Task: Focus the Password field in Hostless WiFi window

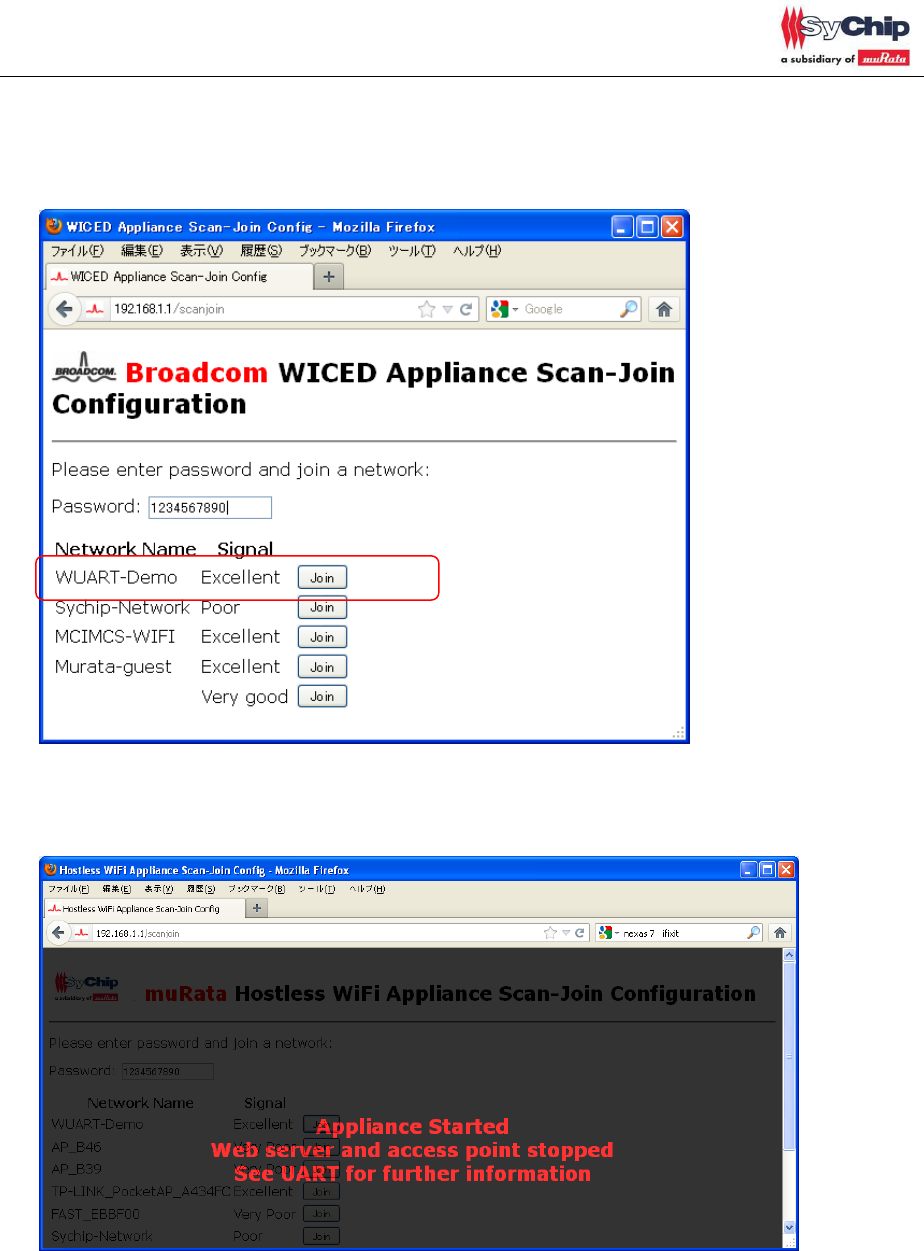Action: [x=168, y=1072]
